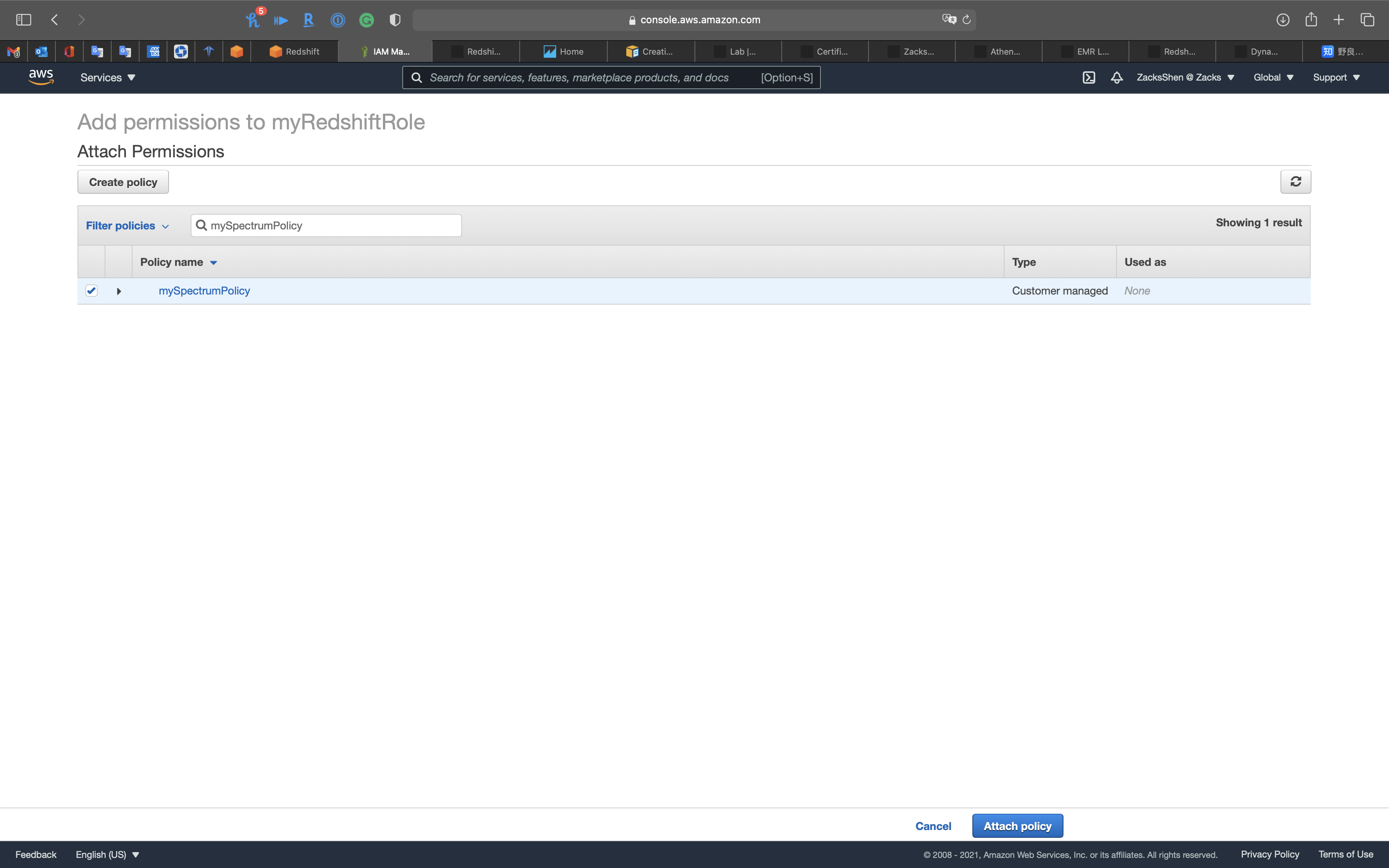Reload the page in Safari address bar
Viewport: 1389px width, 868px height.
(x=967, y=19)
